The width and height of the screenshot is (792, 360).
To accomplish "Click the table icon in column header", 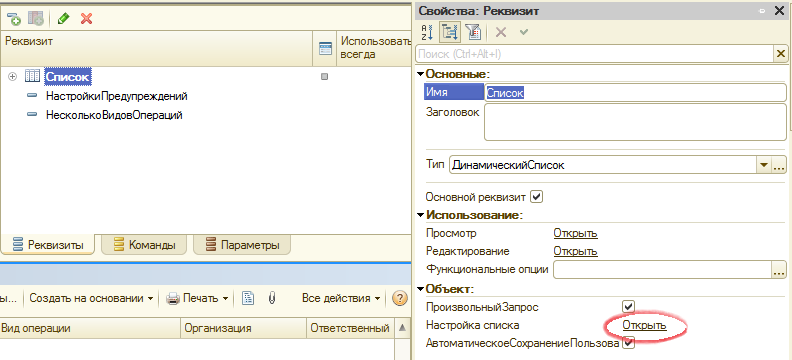I will pyautogui.click(x=326, y=48).
